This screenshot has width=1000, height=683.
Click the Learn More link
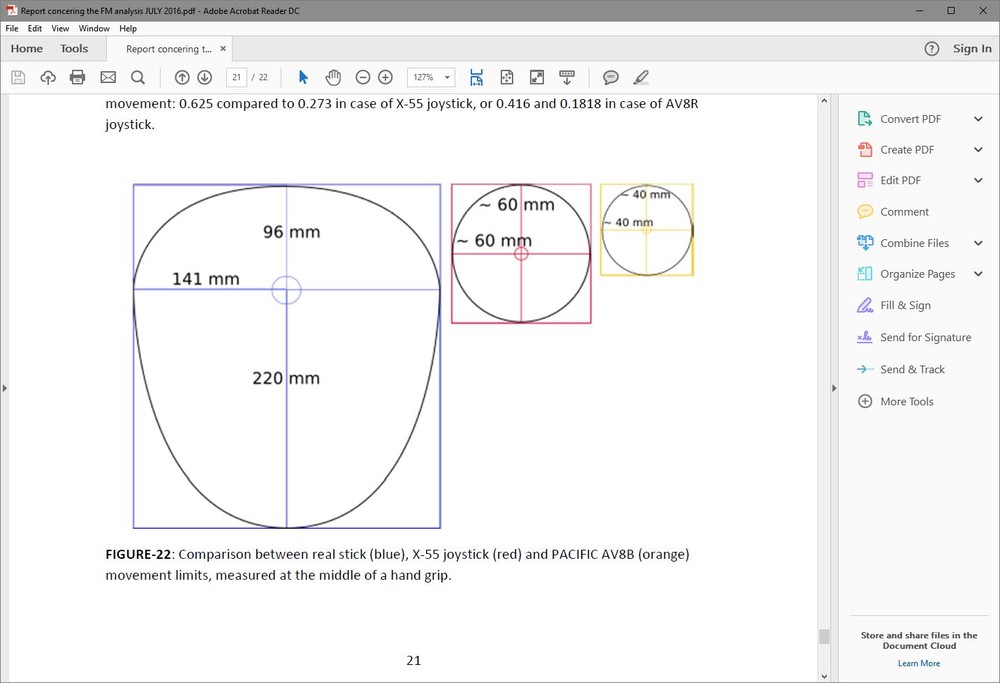[x=918, y=663]
